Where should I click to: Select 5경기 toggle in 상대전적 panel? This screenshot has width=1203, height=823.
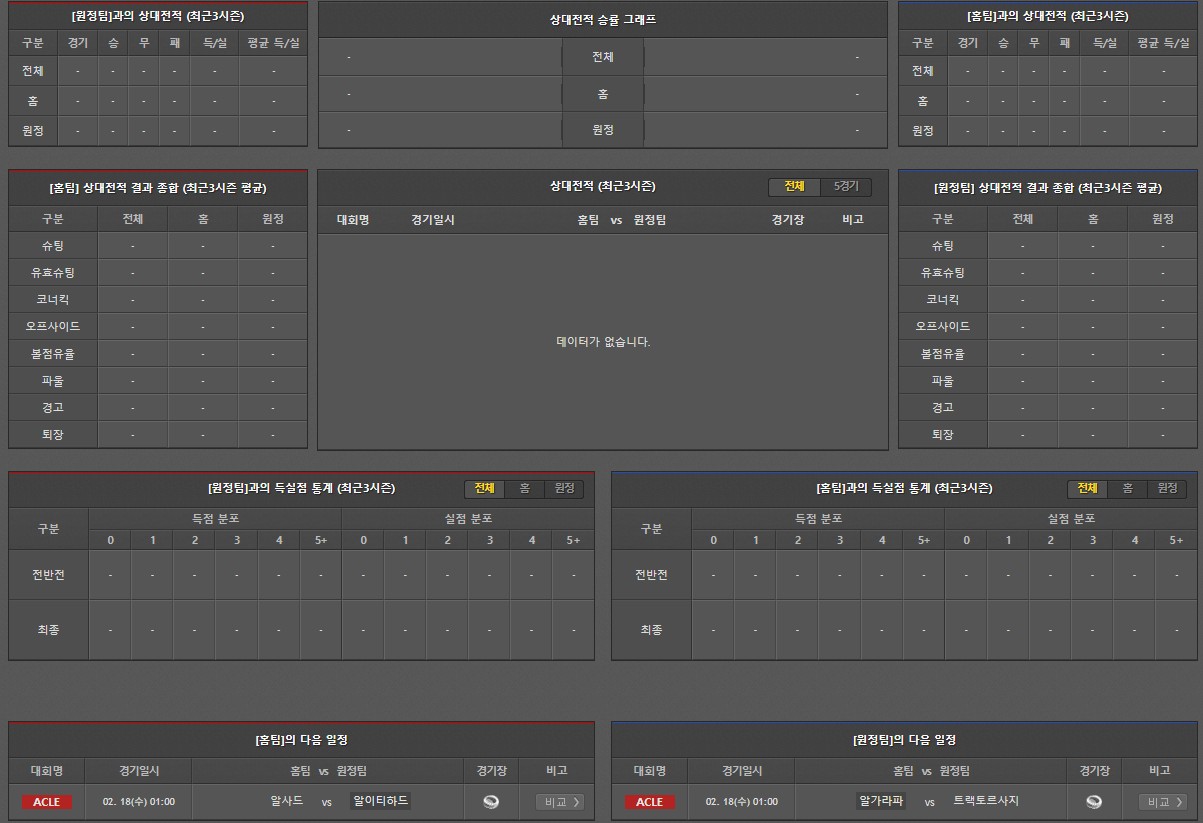click(845, 187)
